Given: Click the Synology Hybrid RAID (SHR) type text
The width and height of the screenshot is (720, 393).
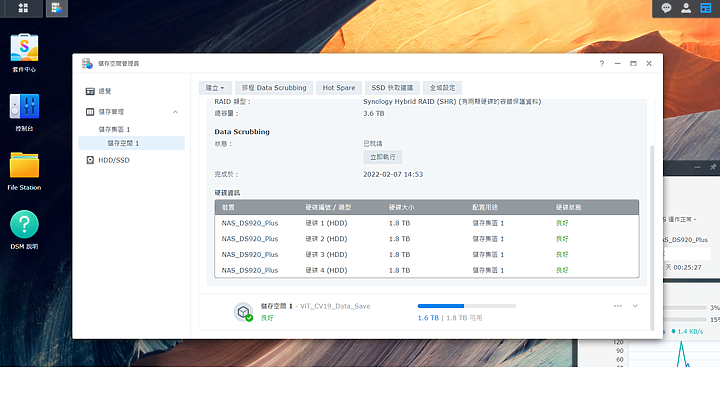Looking at the screenshot, I should tap(452, 101).
